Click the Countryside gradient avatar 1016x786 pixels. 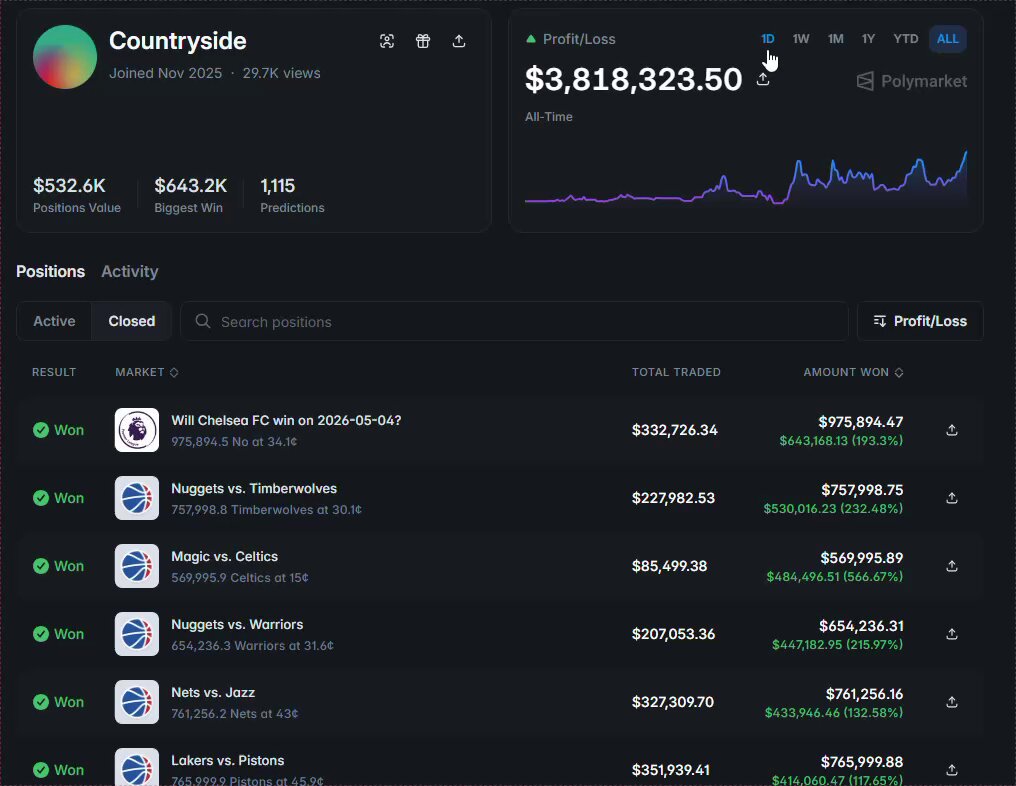coord(65,57)
